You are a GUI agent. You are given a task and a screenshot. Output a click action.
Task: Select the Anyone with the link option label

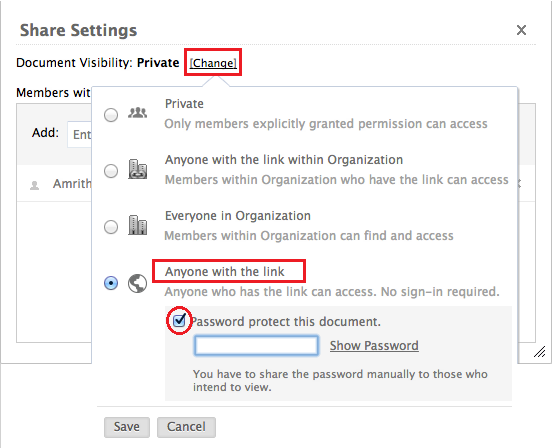click(x=225, y=272)
